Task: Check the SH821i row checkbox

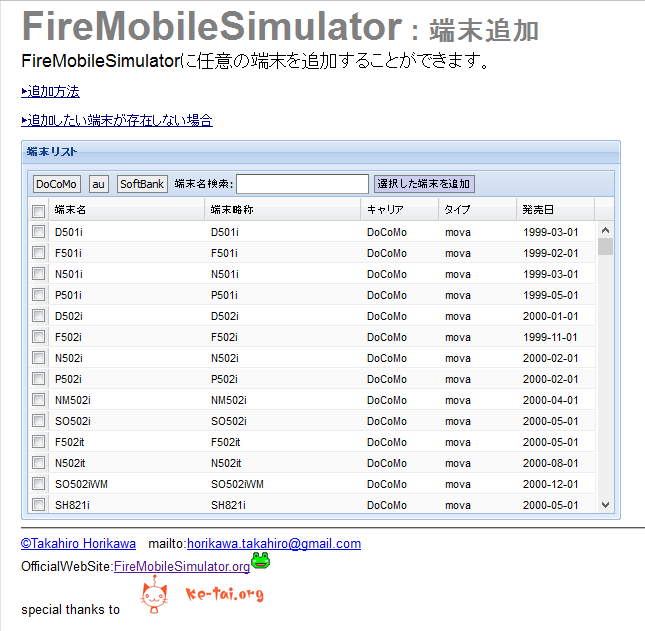Action: click(x=39, y=504)
